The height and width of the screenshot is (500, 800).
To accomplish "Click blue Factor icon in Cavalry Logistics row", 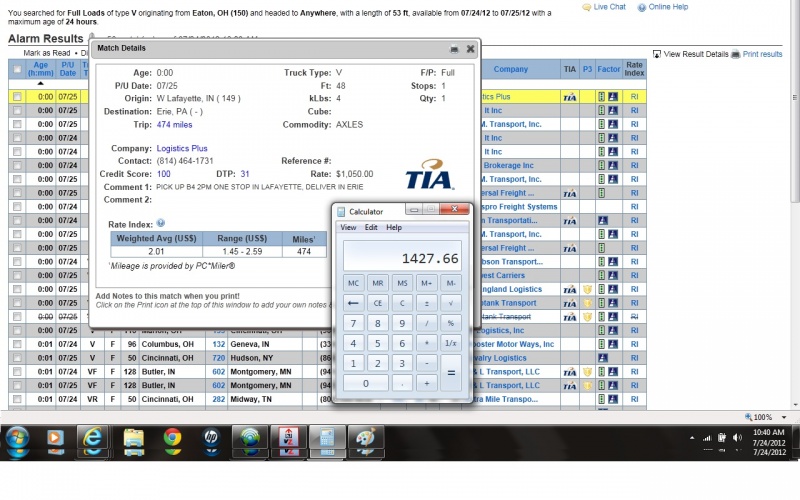I will [603, 358].
